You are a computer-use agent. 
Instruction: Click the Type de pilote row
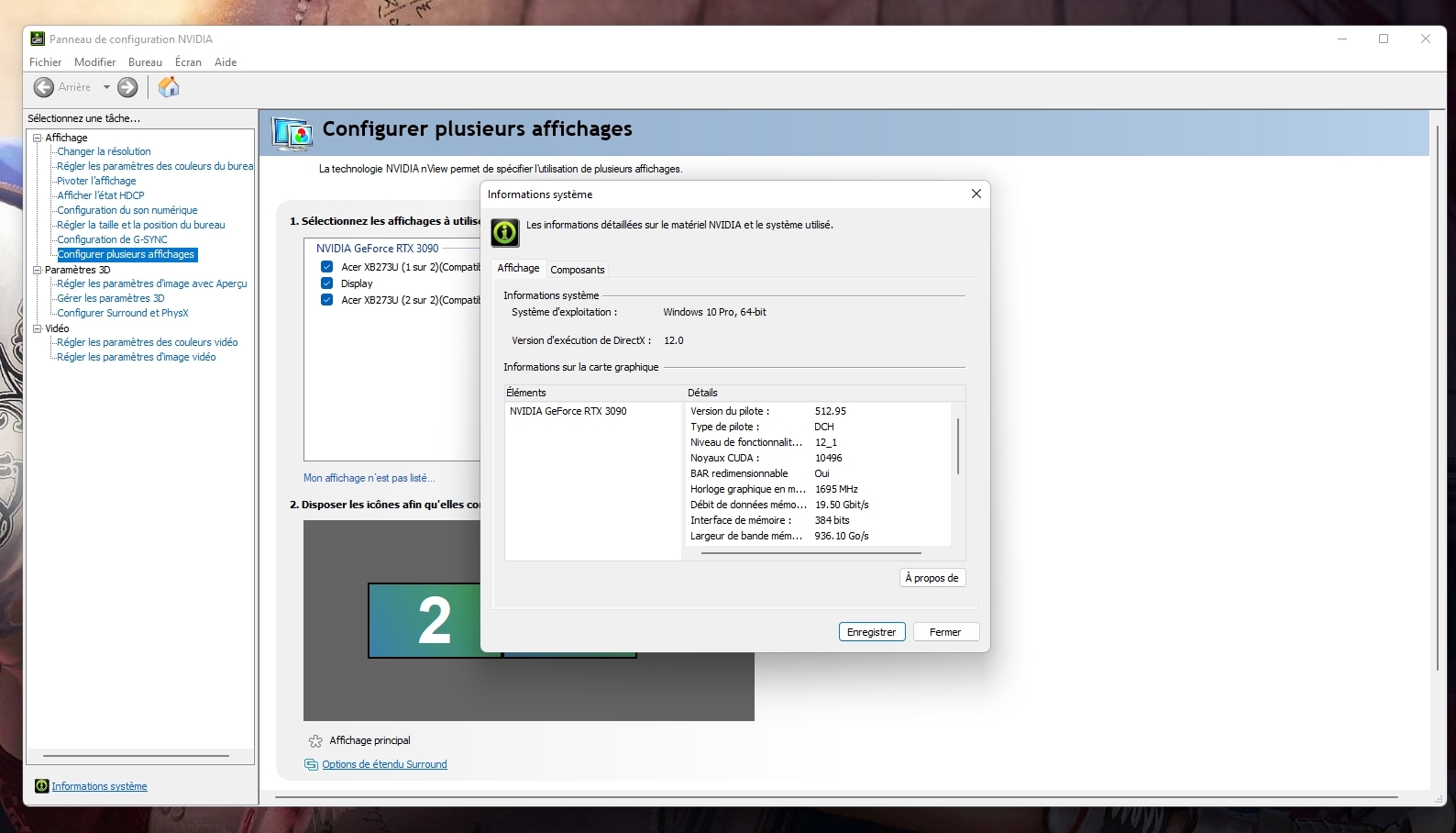point(819,427)
